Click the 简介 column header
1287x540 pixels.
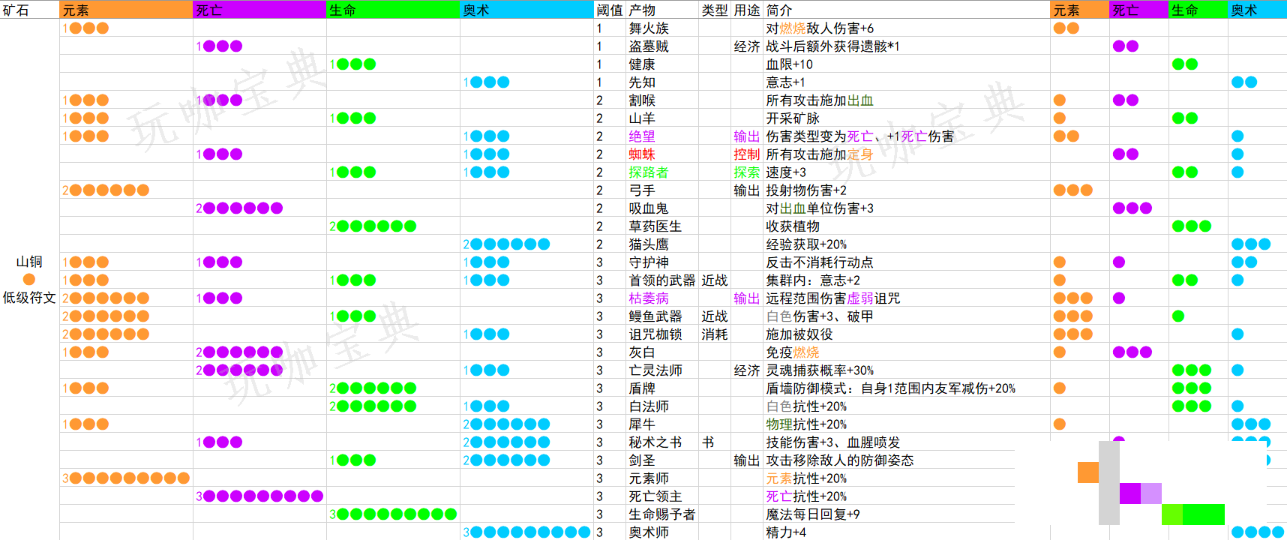coord(779,10)
